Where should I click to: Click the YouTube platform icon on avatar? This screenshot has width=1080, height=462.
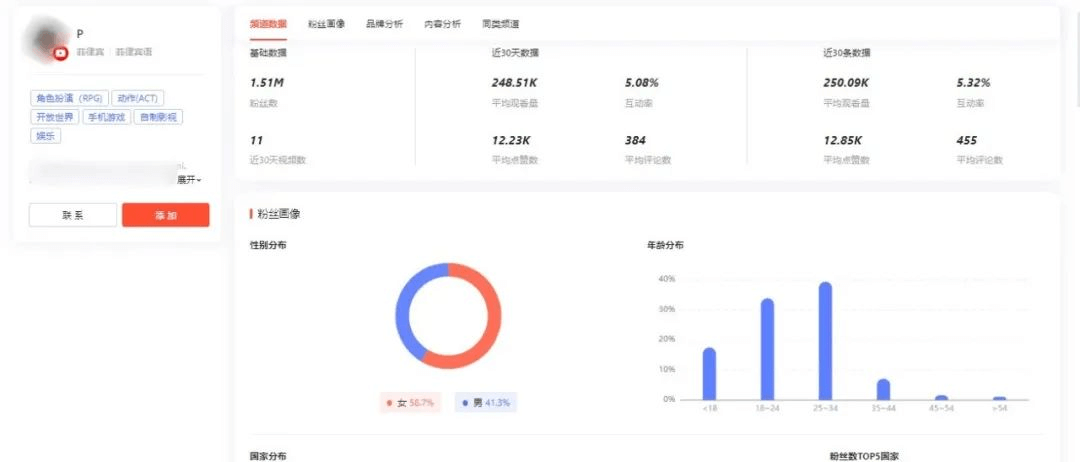61,53
